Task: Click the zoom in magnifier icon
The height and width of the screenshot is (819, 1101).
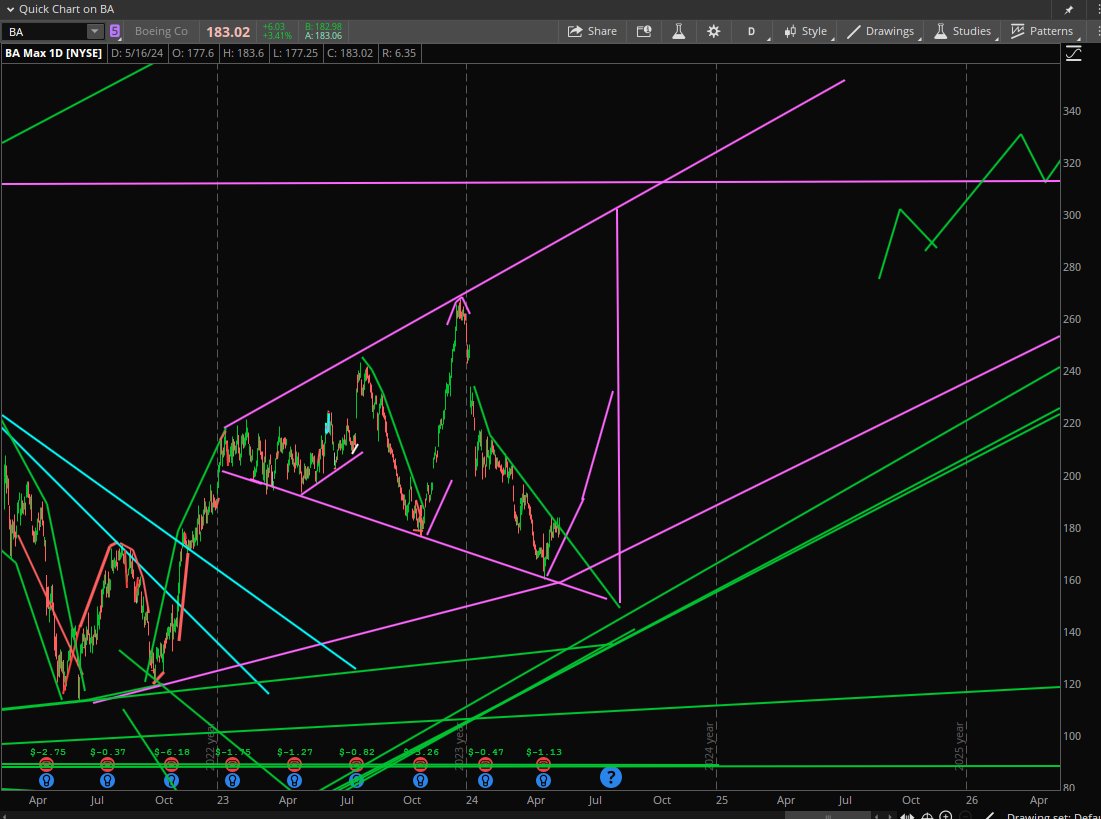Action: pyautogui.click(x=945, y=815)
